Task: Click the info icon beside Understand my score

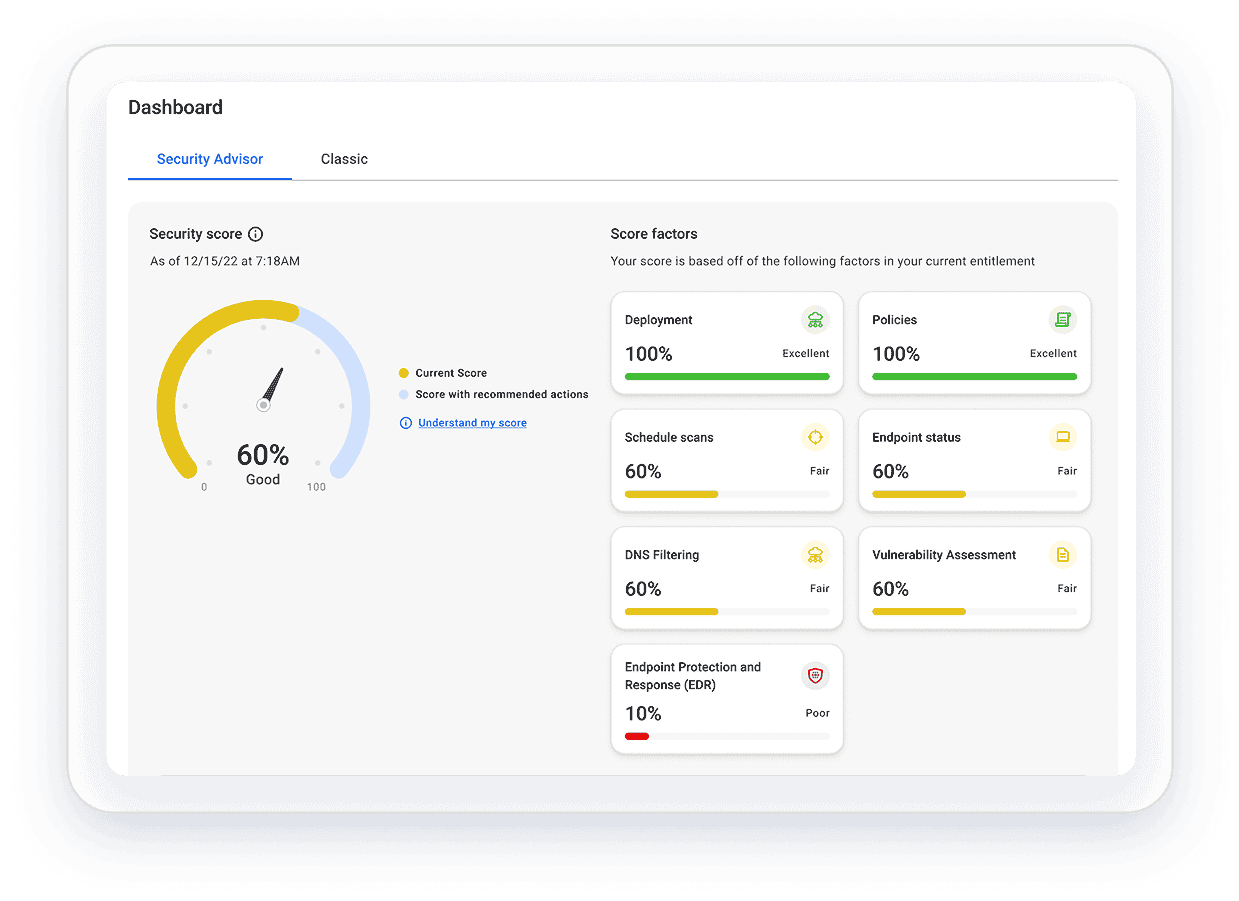Action: [406, 423]
